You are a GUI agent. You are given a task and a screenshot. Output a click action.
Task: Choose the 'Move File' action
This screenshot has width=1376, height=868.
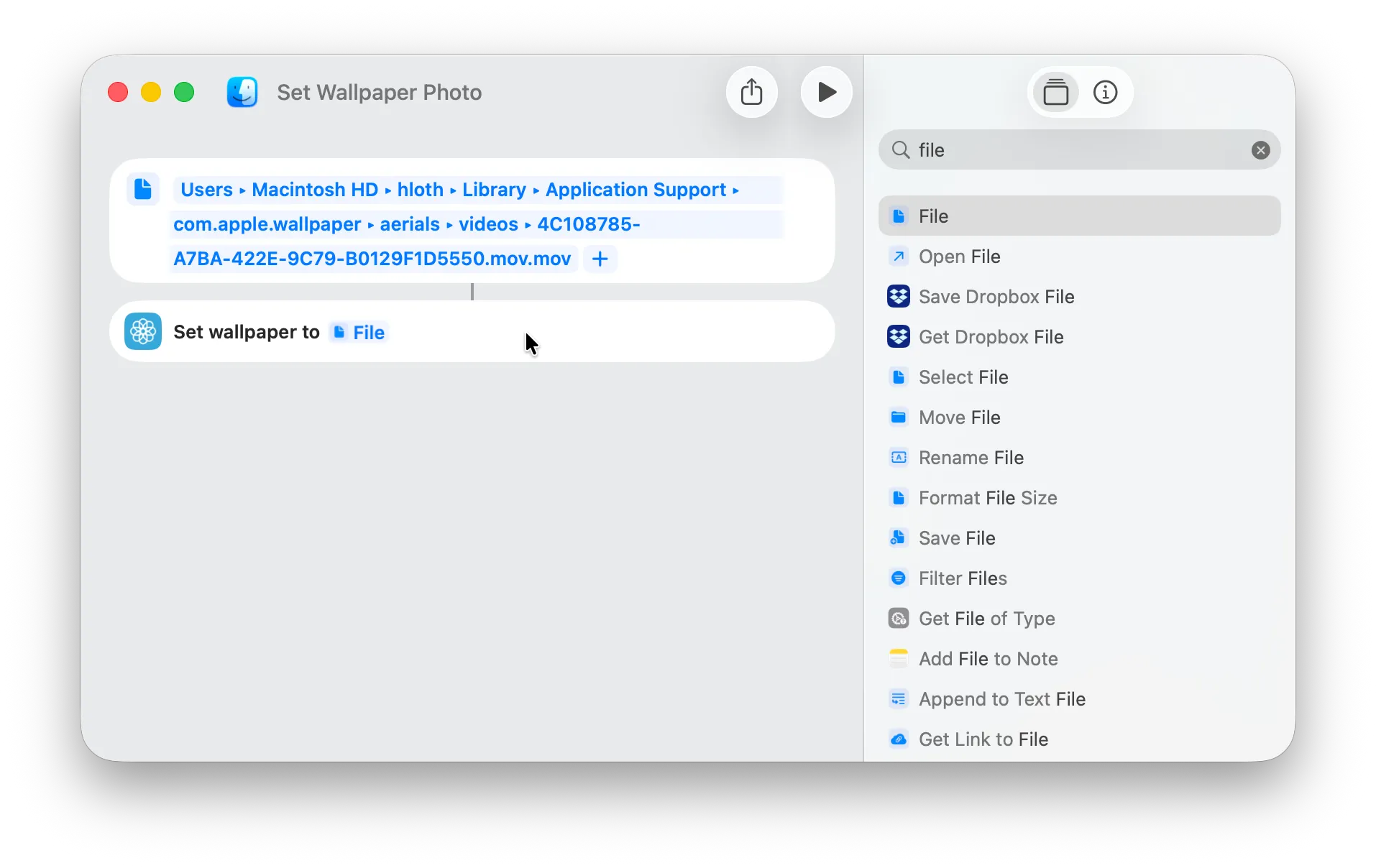tap(1079, 417)
